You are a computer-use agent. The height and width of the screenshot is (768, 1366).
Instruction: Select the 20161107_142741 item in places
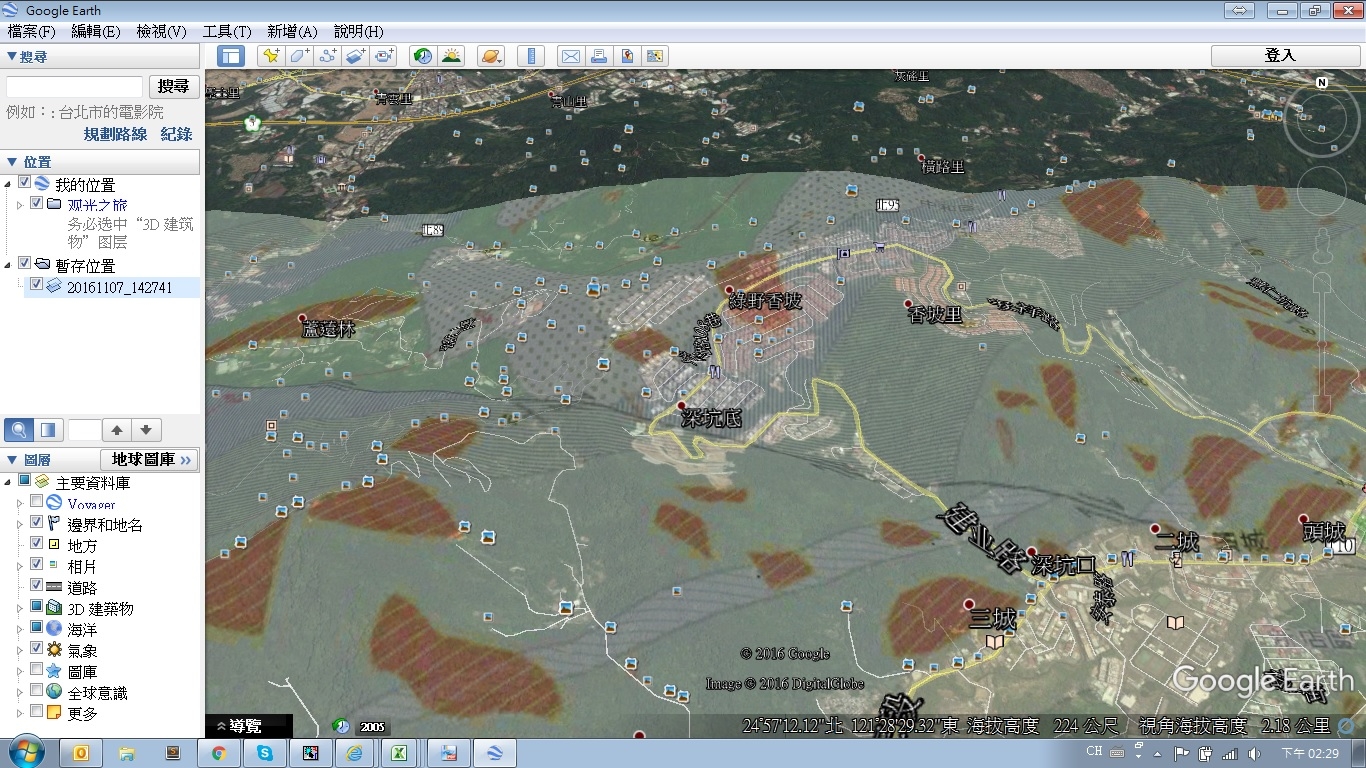[119, 287]
